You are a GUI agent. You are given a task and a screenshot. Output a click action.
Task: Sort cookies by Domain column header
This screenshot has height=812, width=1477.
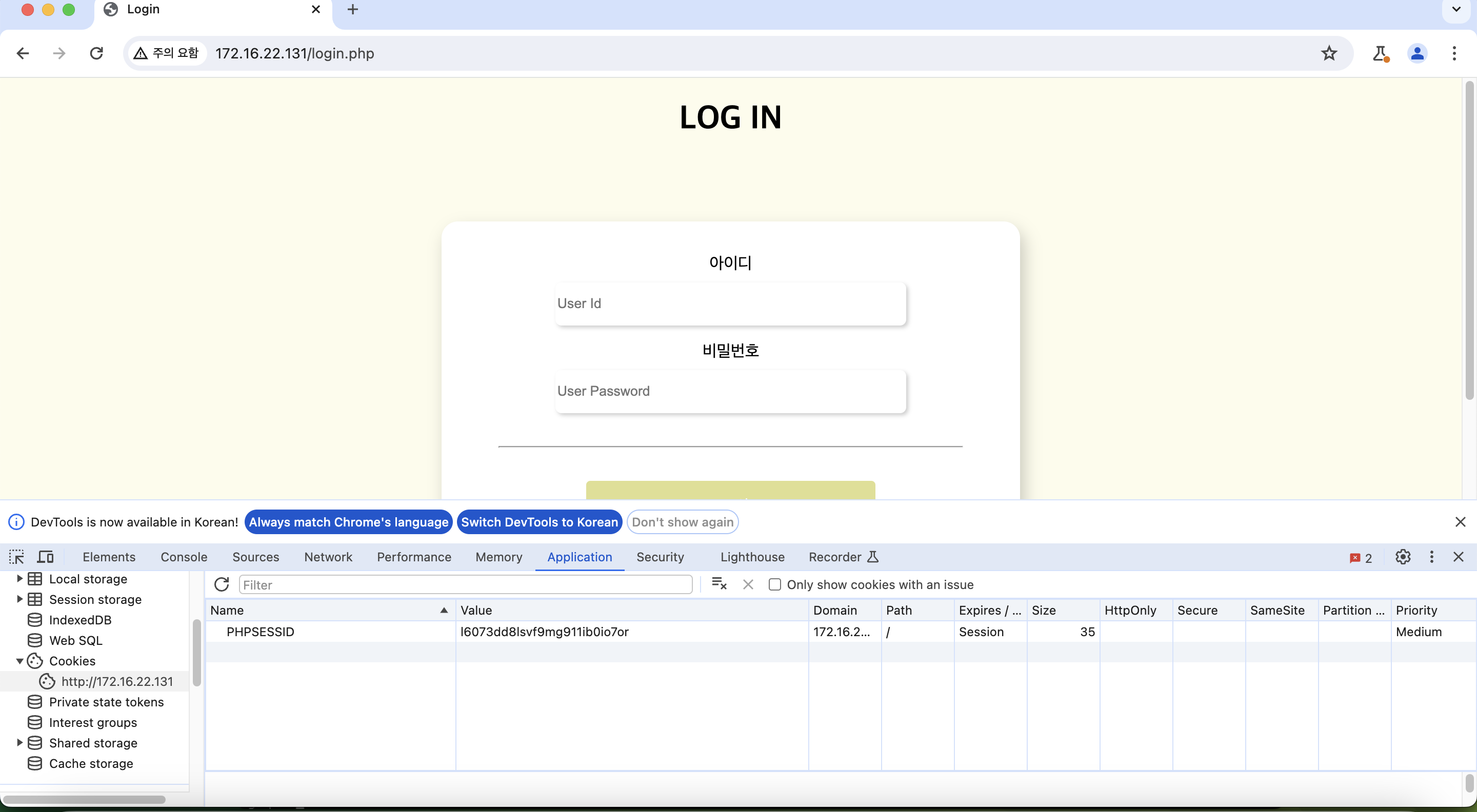coord(845,611)
